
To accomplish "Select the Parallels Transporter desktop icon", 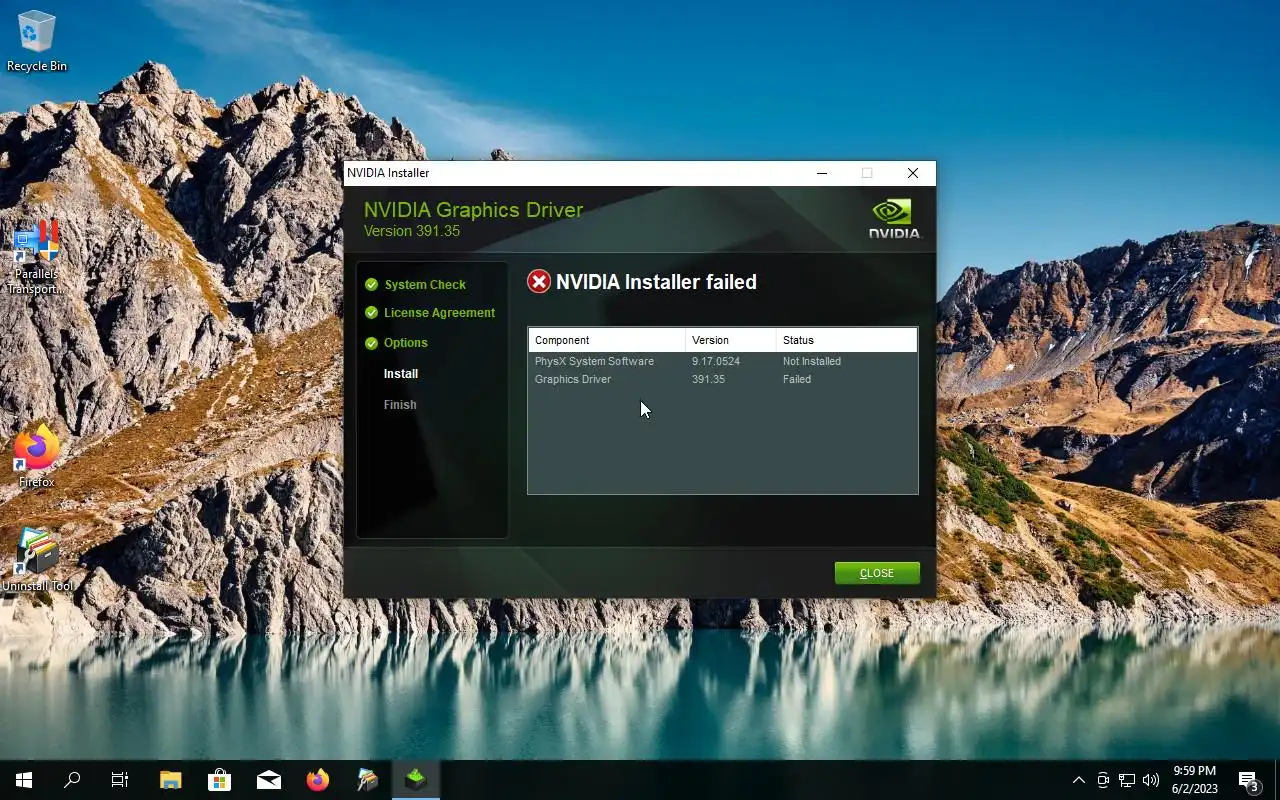I will [x=37, y=258].
